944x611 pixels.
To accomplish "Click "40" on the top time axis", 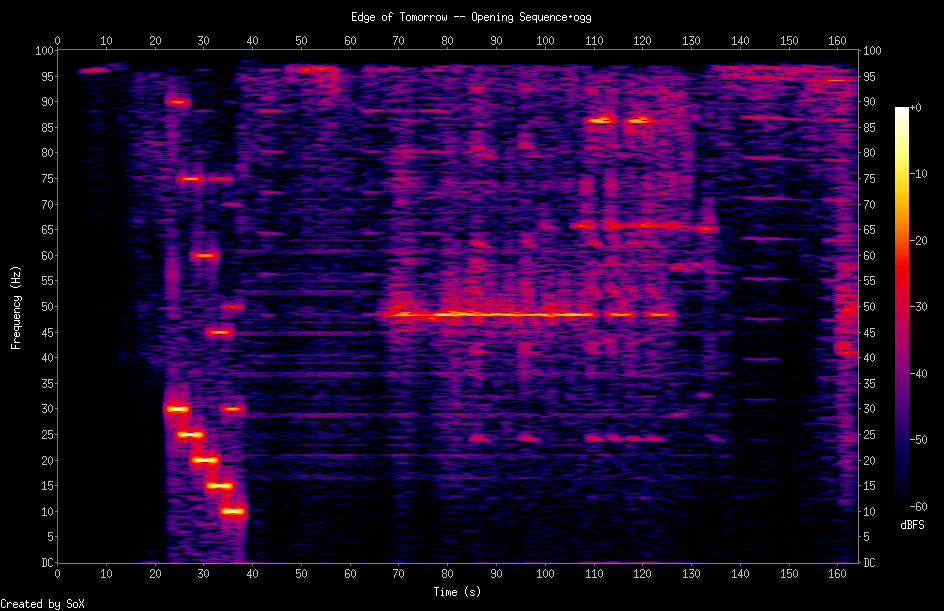I will (252, 41).
